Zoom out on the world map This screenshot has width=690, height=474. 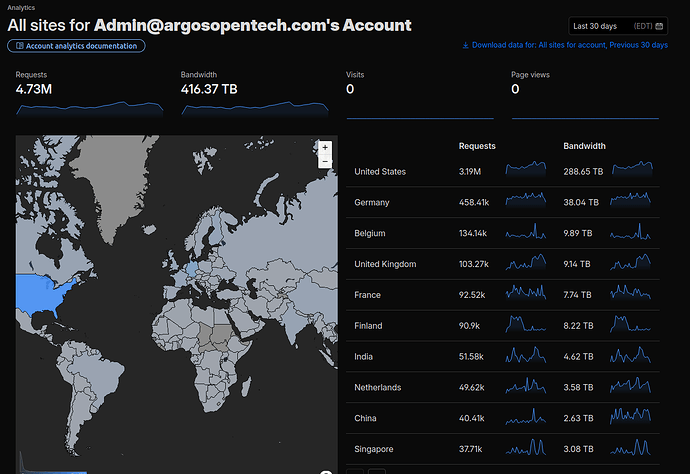[x=325, y=162]
